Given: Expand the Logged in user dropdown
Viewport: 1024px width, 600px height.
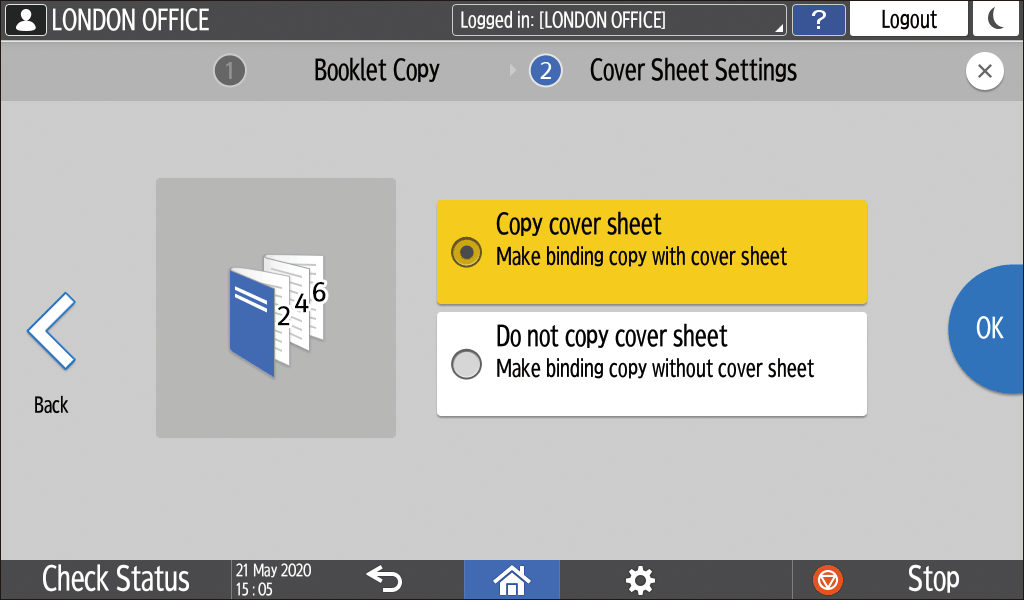Looking at the screenshot, I should (619, 20).
